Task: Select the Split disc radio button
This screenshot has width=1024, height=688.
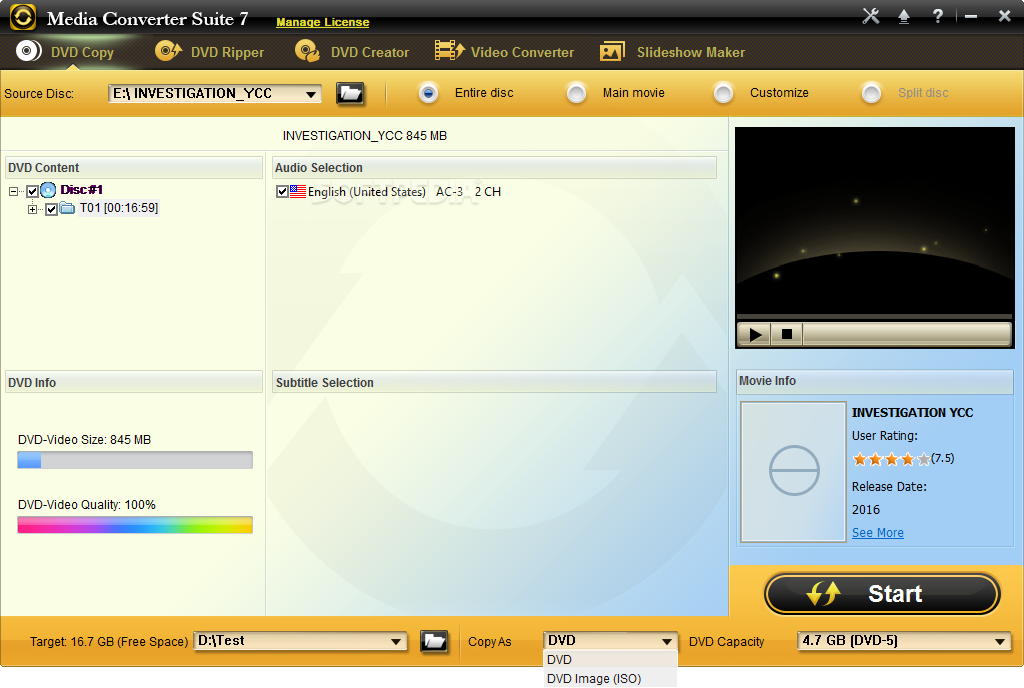Action: click(871, 93)
